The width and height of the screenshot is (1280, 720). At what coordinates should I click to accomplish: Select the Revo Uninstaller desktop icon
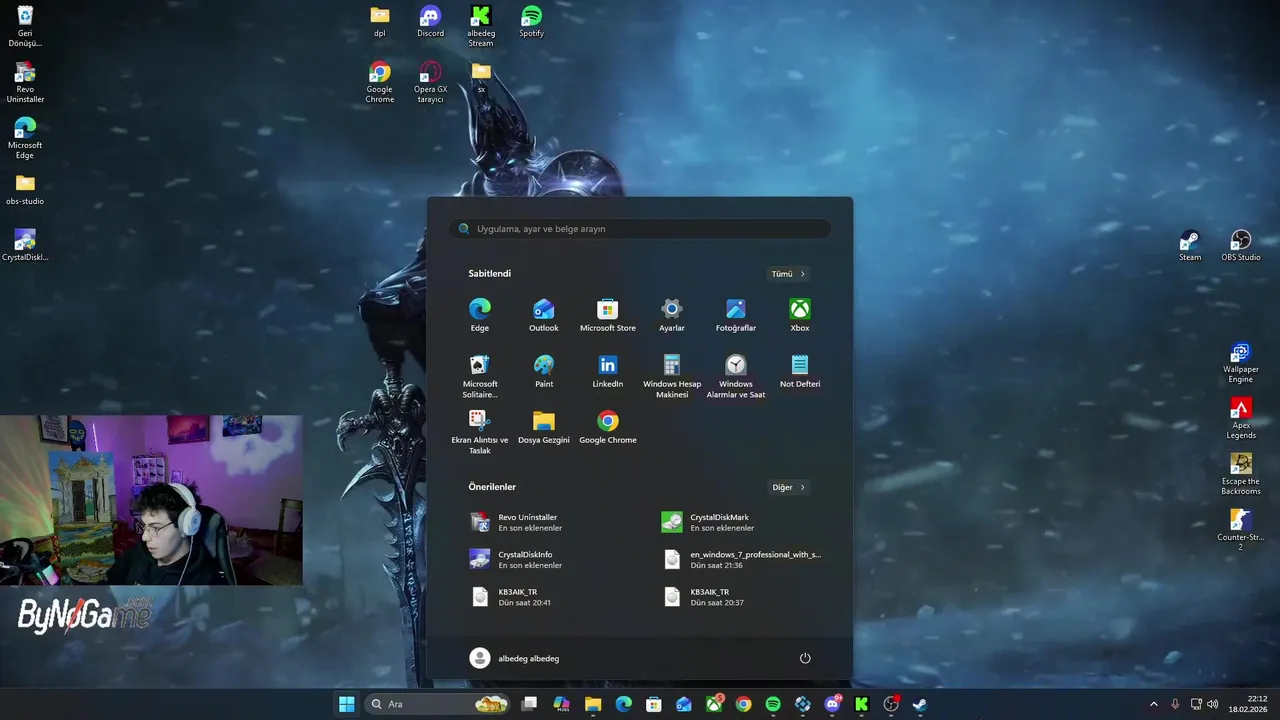[25, 82]
